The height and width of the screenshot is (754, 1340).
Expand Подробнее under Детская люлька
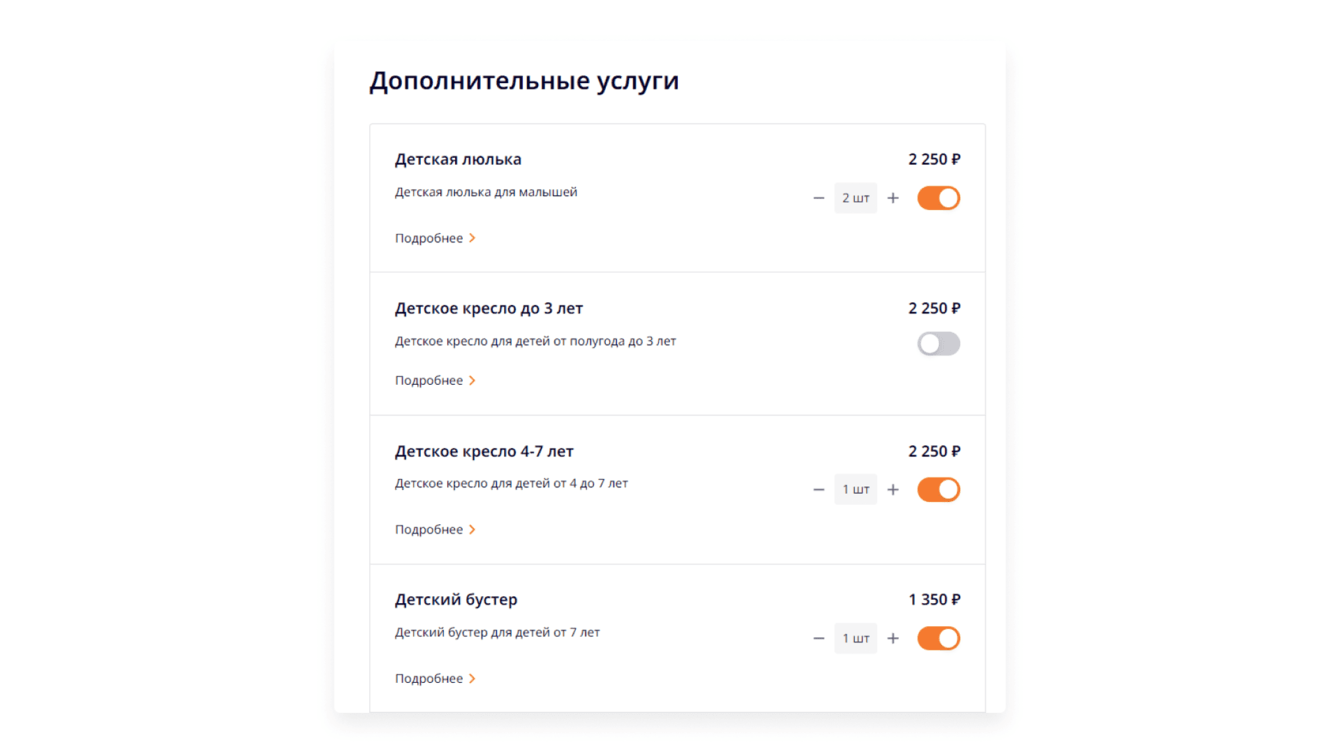click(x=435, y=238)
